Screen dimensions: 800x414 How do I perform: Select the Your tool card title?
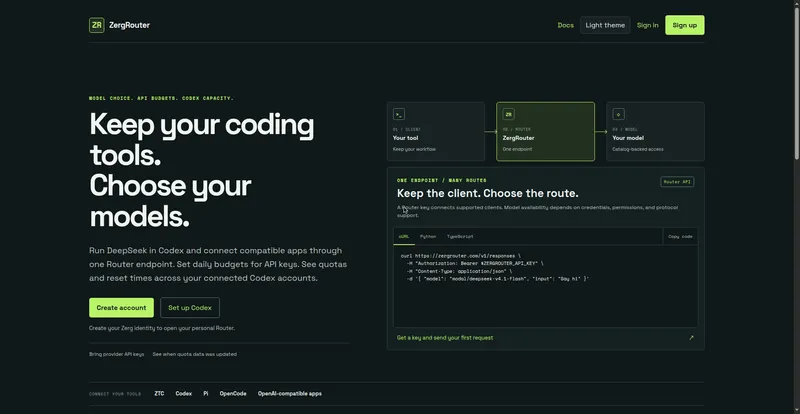click(x=406, y=138)
